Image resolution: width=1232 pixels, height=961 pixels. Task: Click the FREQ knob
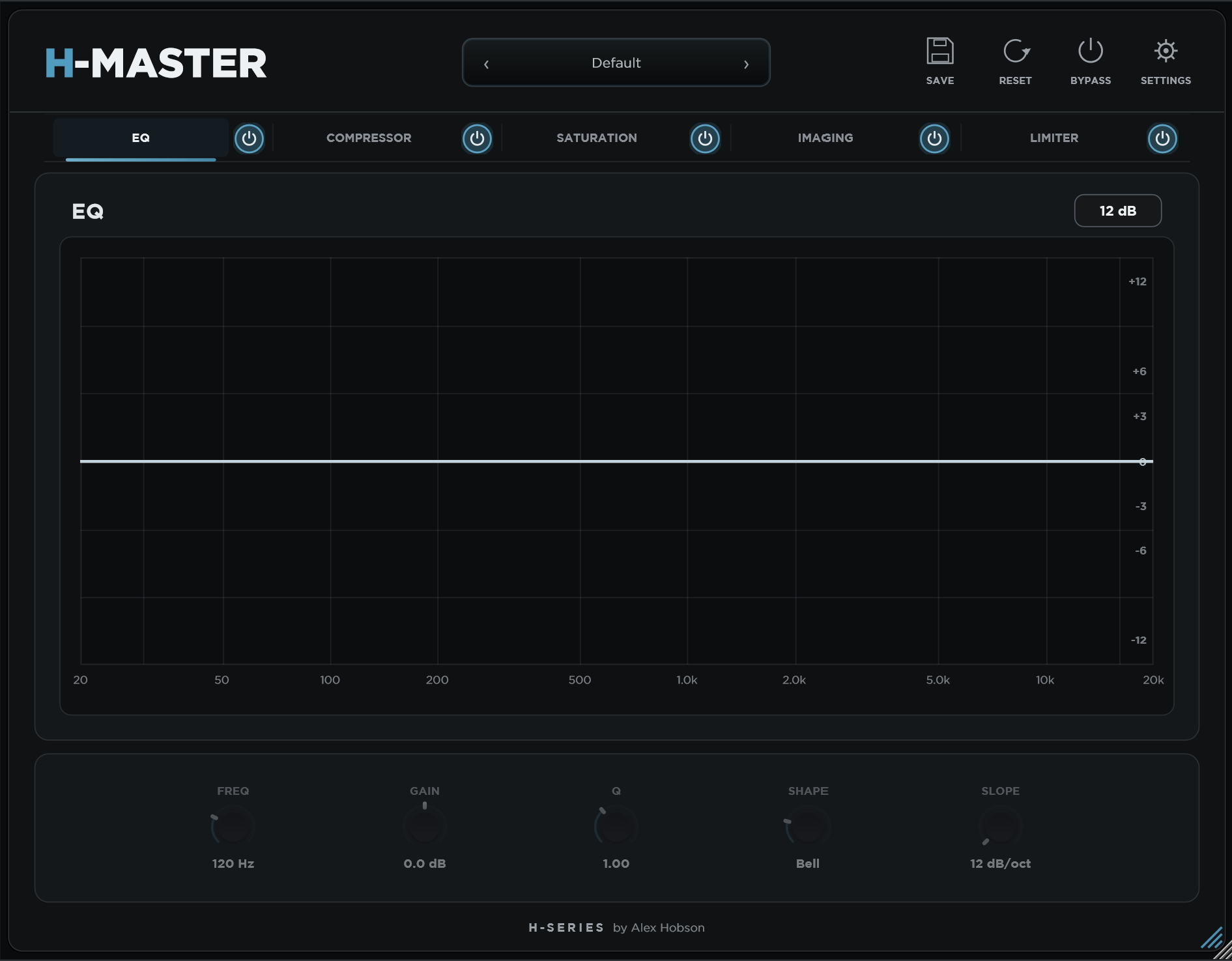click(233, 827)
